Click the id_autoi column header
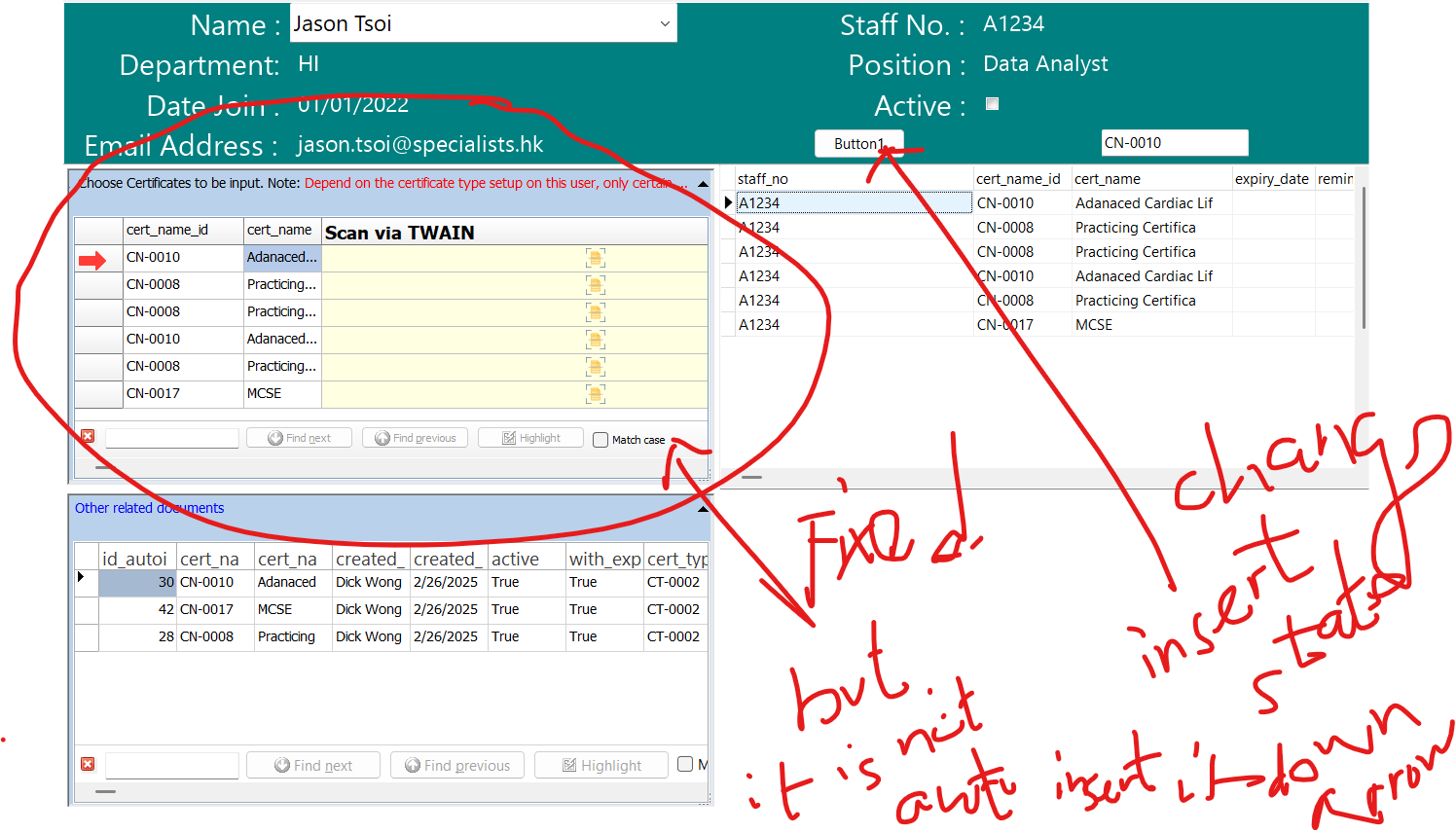 coord(137,559)
